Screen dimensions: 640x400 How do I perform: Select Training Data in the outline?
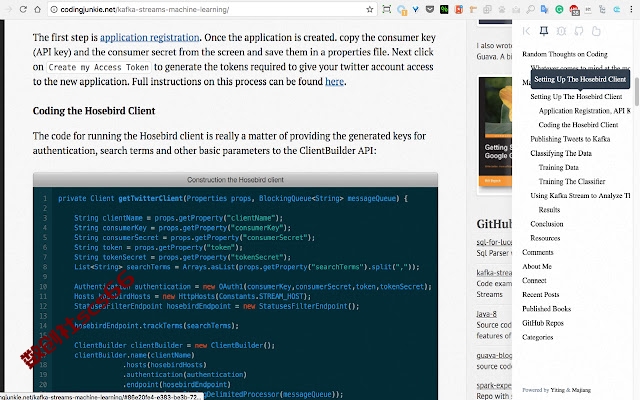tap(558, 167)
